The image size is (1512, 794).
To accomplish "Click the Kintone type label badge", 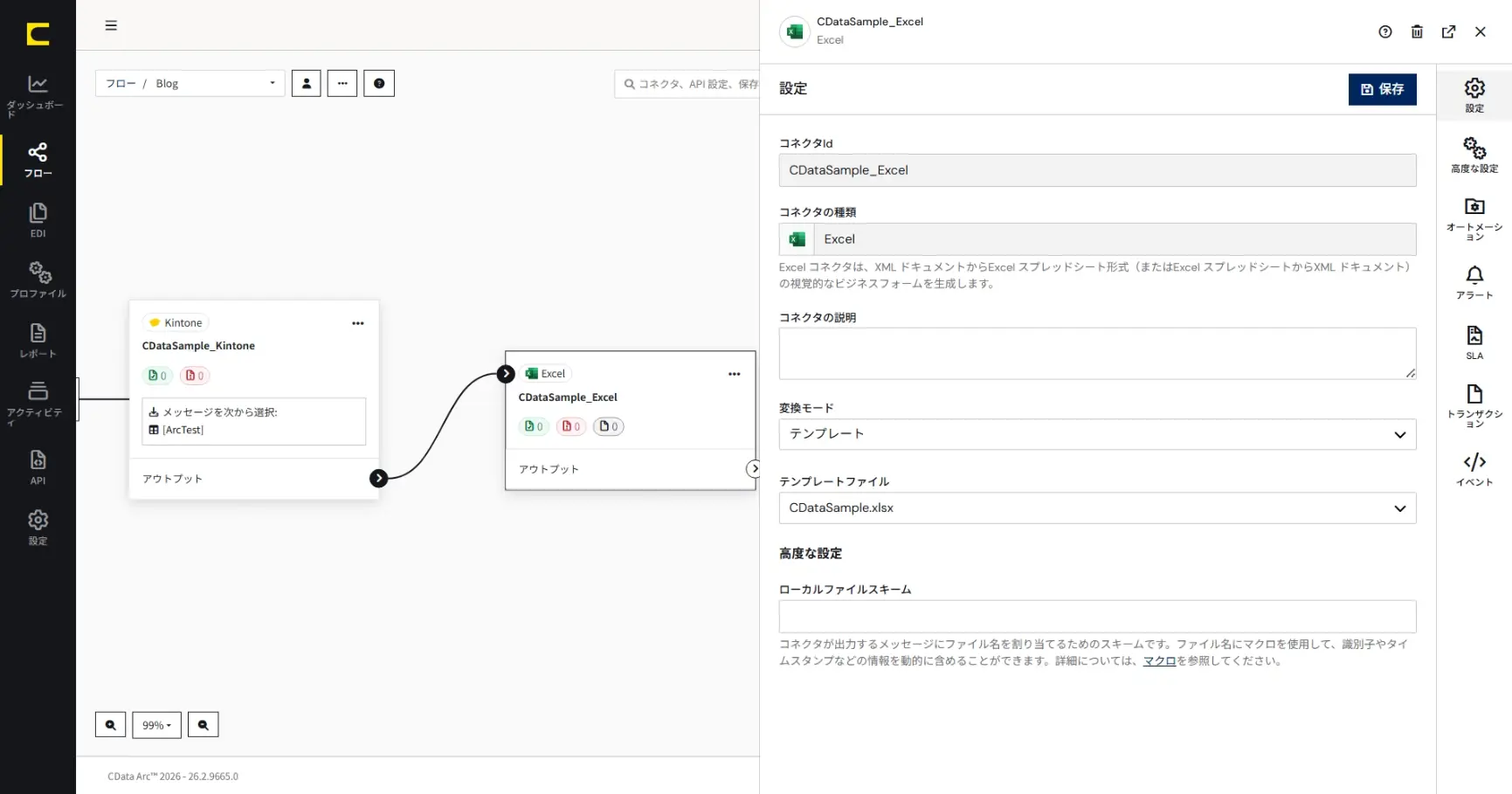I will pos(176,323).
